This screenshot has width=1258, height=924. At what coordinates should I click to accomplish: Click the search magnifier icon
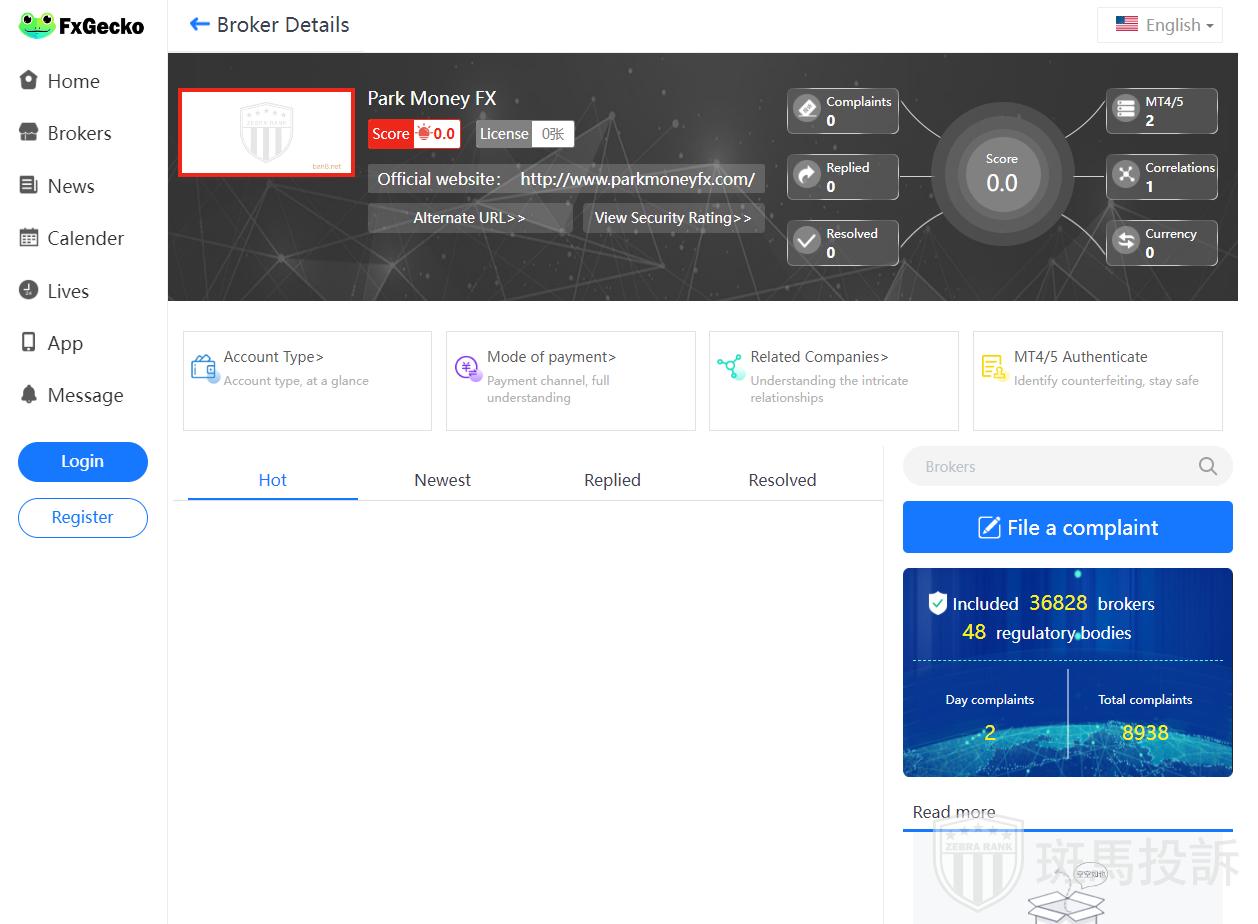click(1207, 467)
